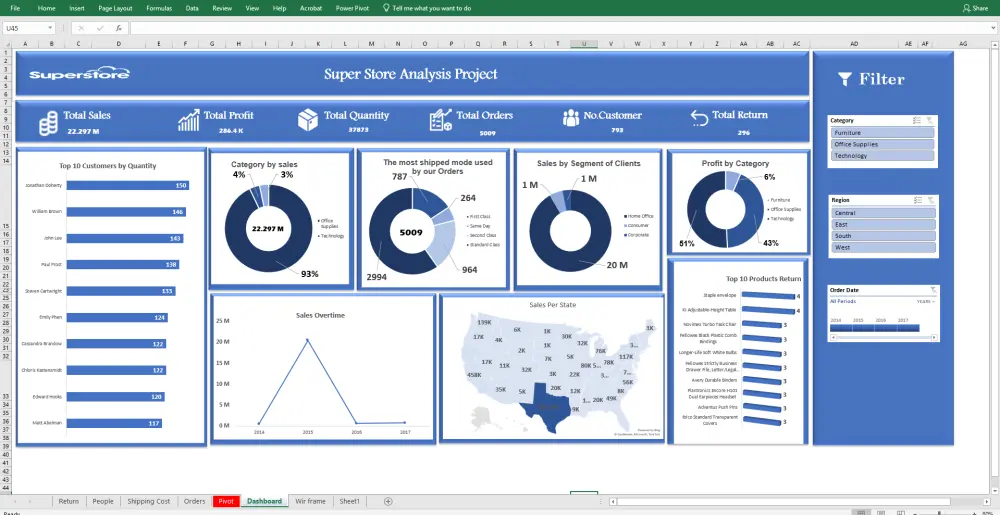The height and width of the screenshot is (515, 1000).
Task: Switch to the red Pivot sheet tab
Action: pyautogui.click(x=226, y=502)
